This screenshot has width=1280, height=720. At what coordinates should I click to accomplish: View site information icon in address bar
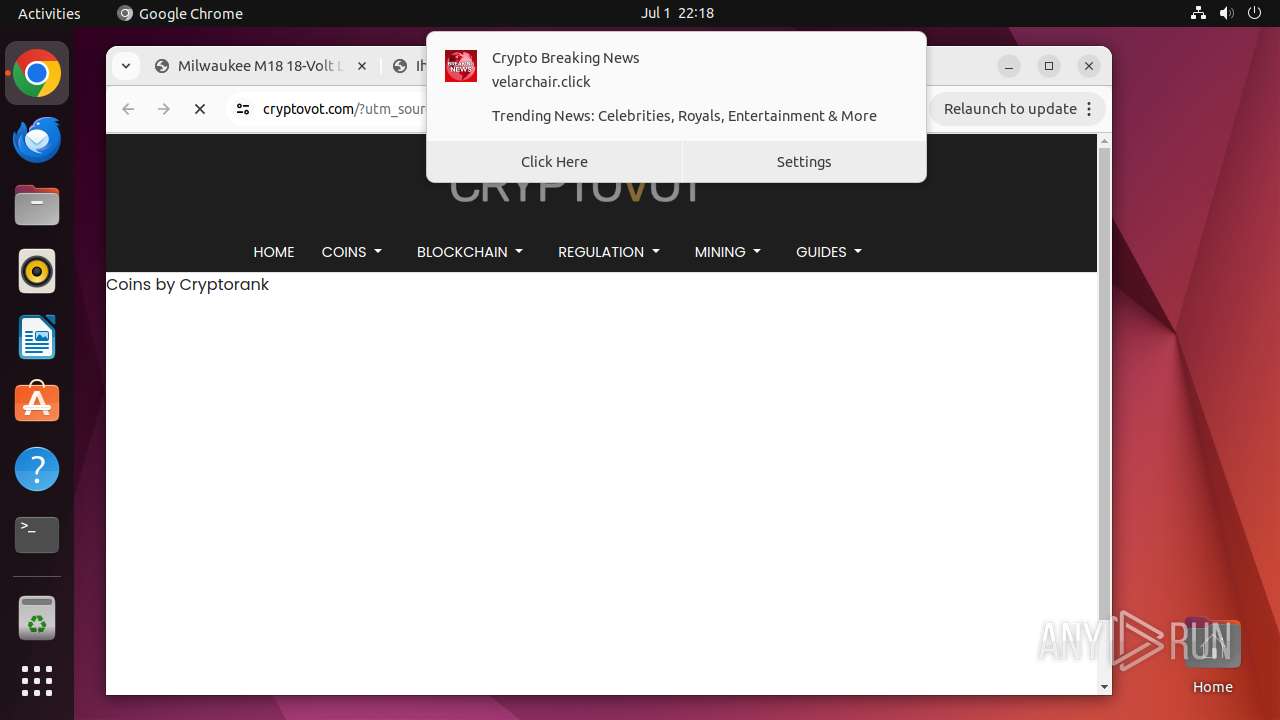242,109
